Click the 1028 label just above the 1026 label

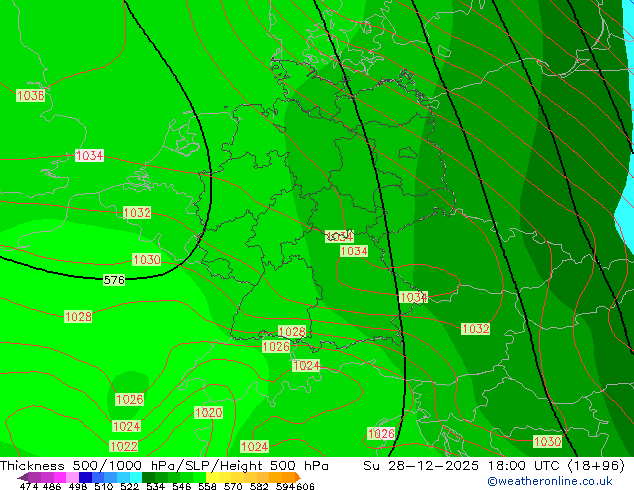click(x=292, y=332)
